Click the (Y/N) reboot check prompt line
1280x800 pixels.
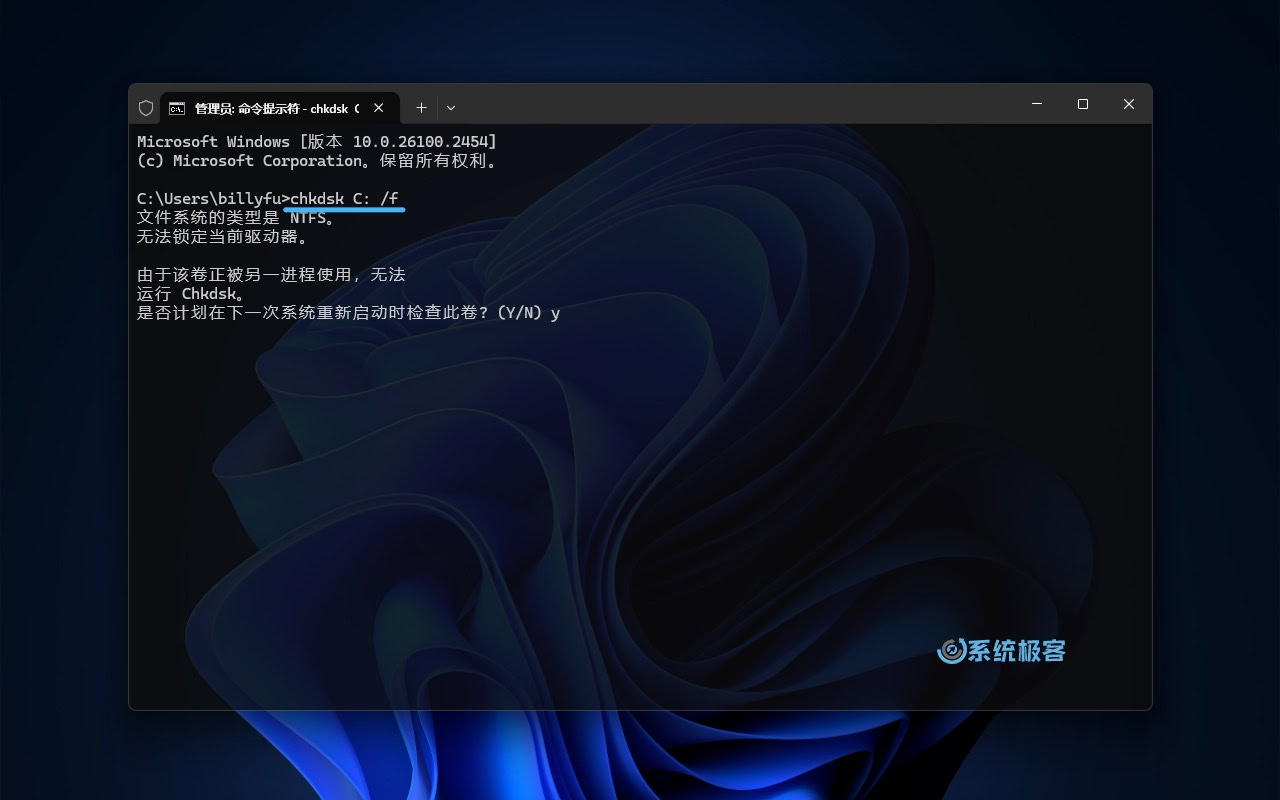(348, 313)
